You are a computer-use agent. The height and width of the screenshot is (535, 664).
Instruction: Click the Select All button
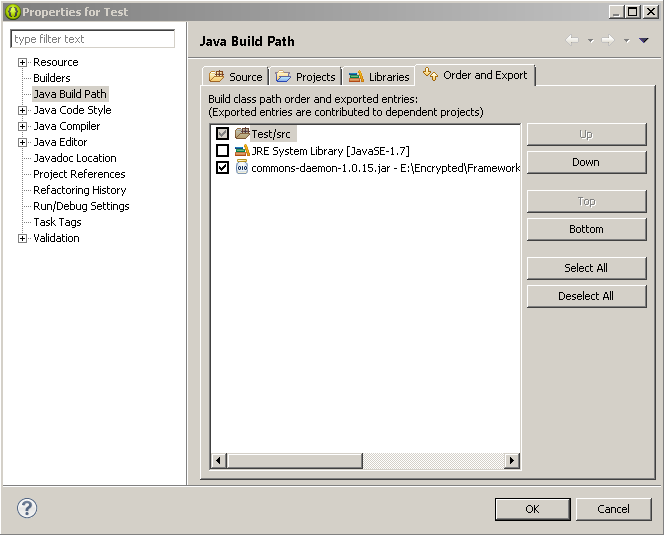coord(587,268)
